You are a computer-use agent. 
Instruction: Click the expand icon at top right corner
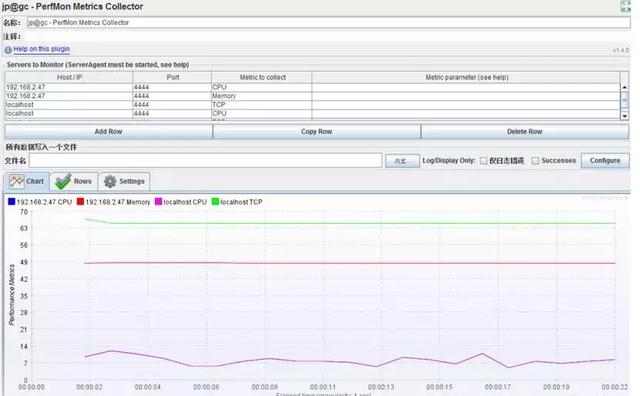click(625, 6)
